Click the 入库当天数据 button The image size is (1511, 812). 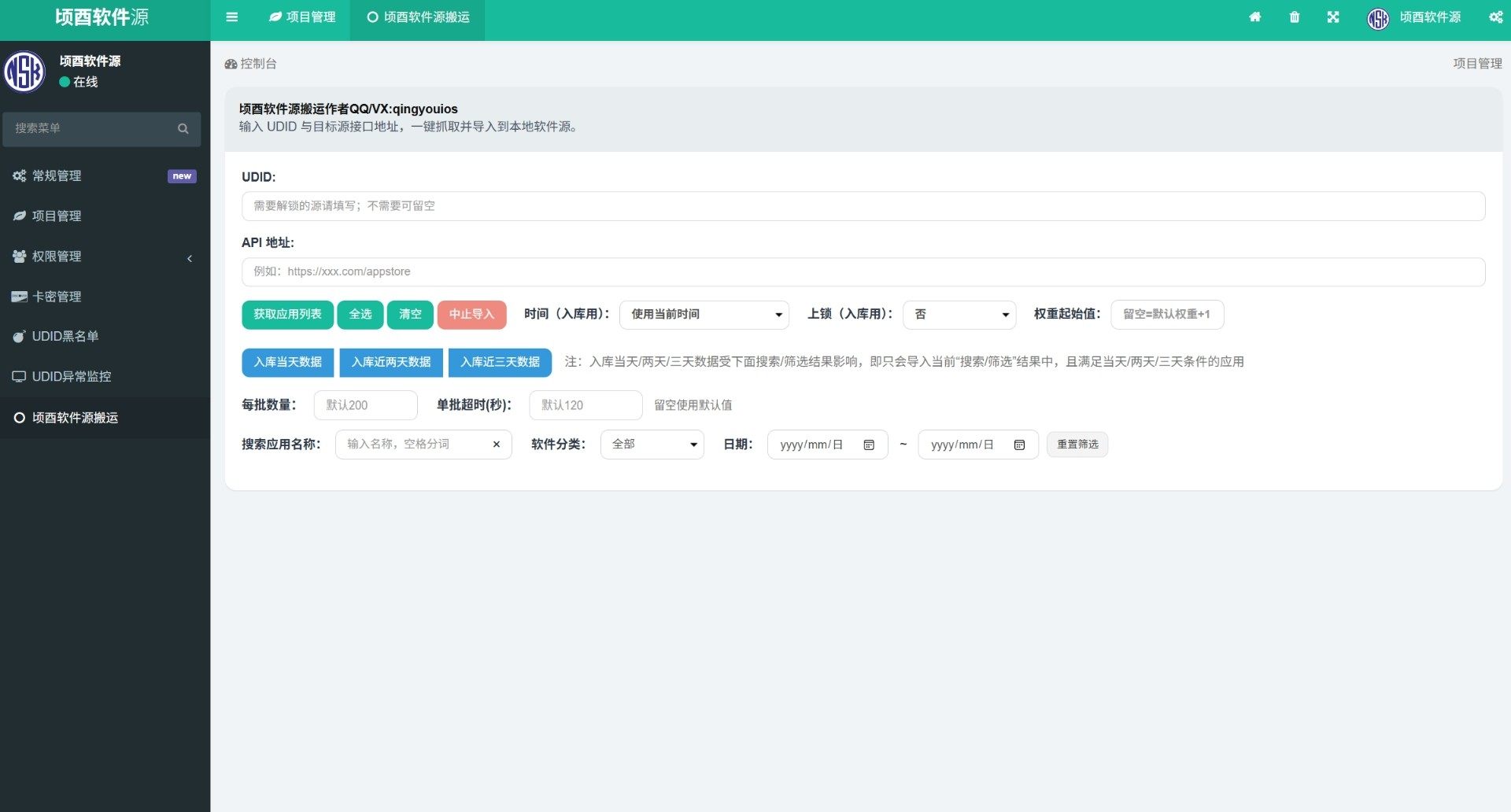pos(287,363)
